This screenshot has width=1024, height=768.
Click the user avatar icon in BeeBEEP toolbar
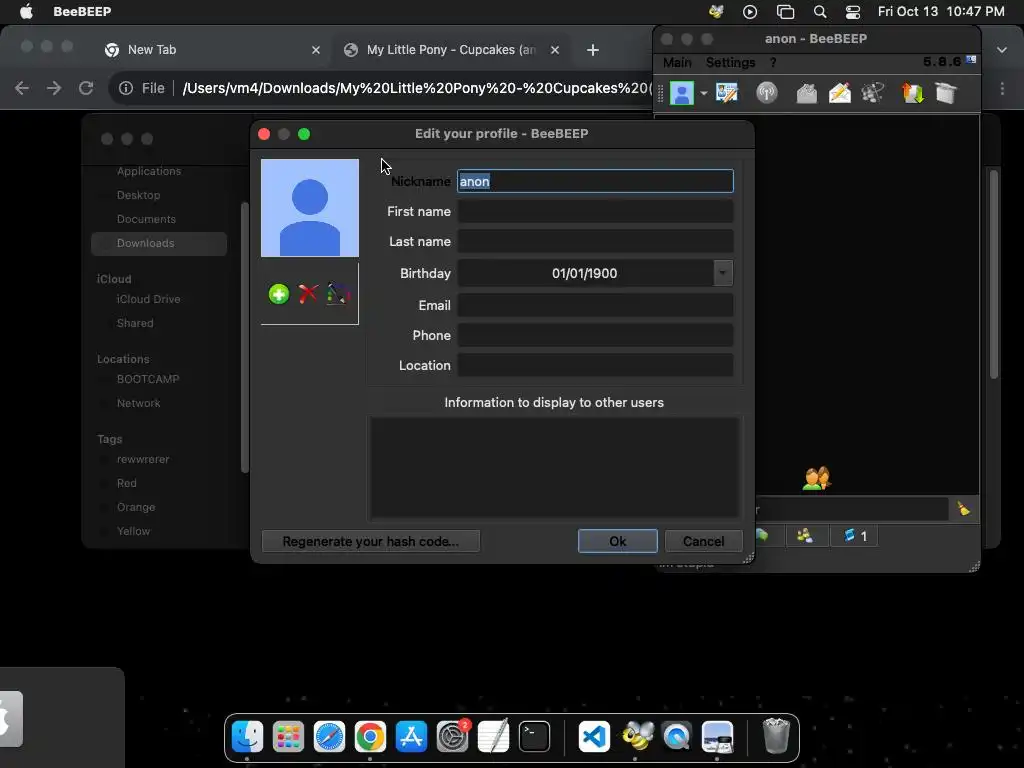point(682,93)
